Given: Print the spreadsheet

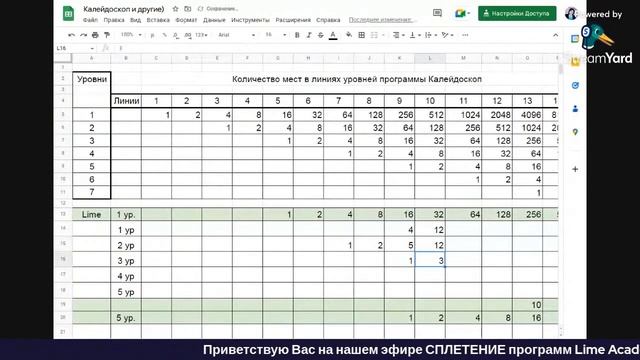Looking at the screenshot, I should pyautogui.click(x=95, y=35).
